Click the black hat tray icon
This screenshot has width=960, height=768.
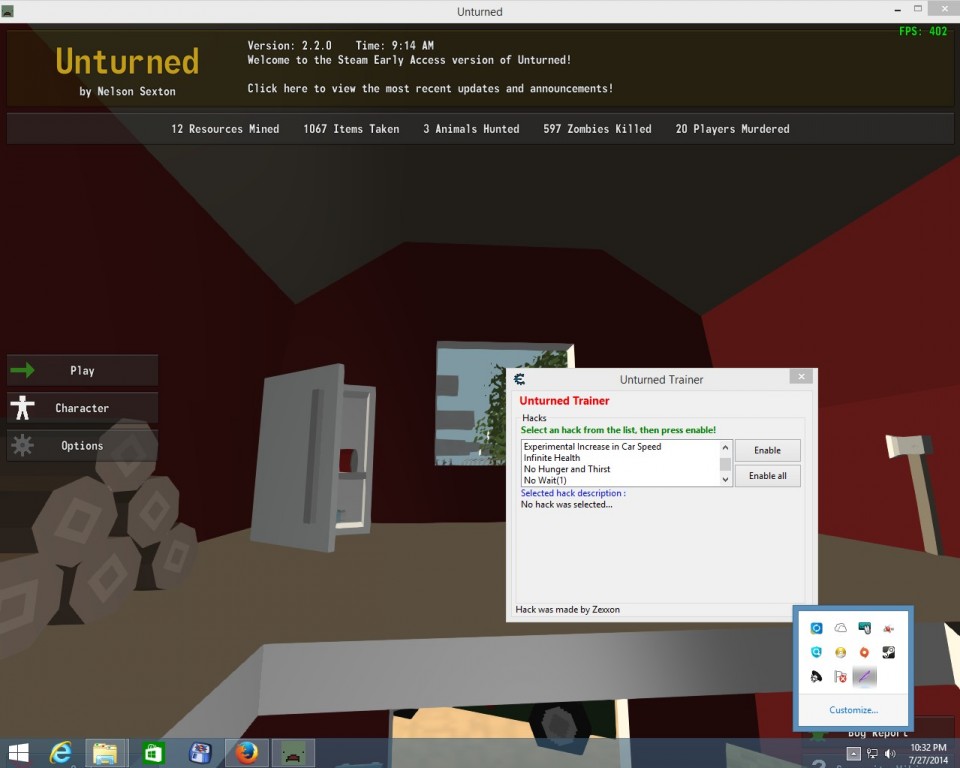816,677
